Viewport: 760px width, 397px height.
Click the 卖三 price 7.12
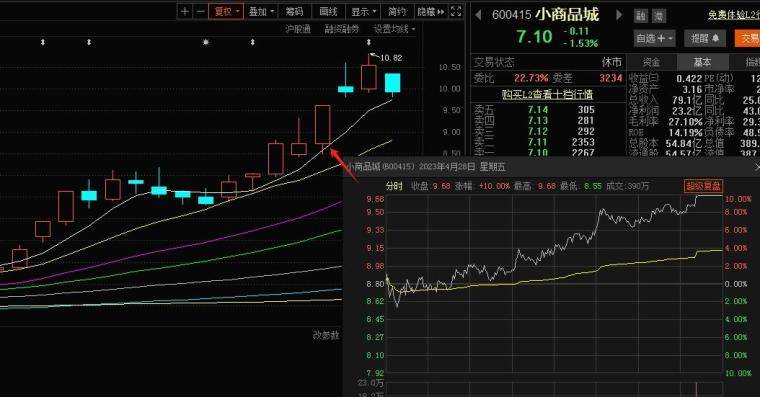[538, 131]
